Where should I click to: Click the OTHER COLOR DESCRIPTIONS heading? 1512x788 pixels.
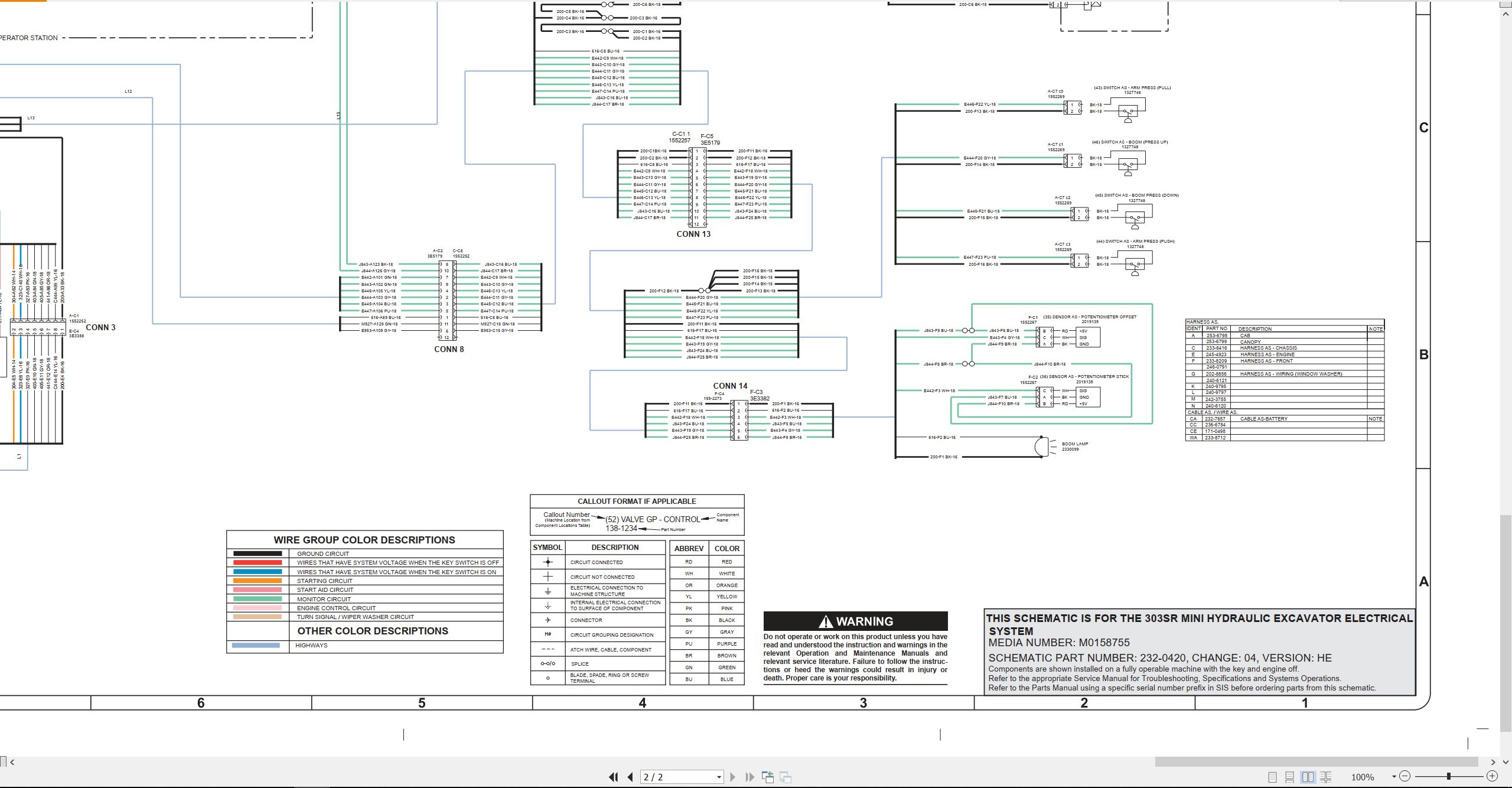coord(373,631)
